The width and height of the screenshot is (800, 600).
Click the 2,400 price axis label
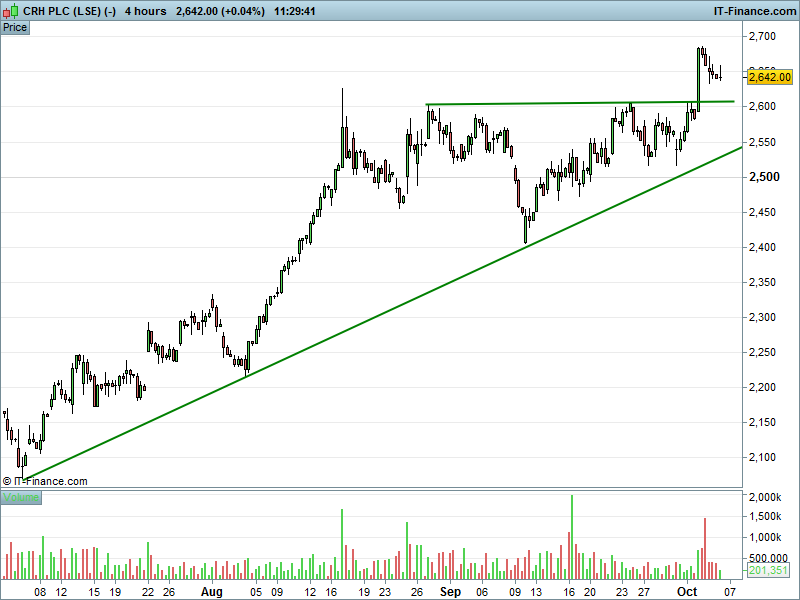click(x=762, y=247)
